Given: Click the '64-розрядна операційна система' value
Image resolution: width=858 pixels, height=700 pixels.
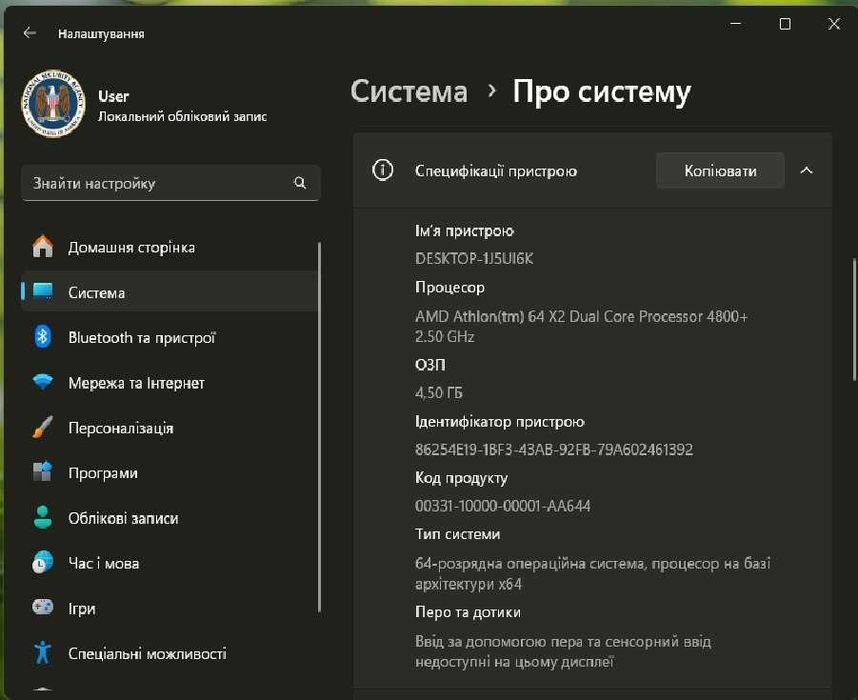Looking at the screenshot, I should click(x=593, y=573).
